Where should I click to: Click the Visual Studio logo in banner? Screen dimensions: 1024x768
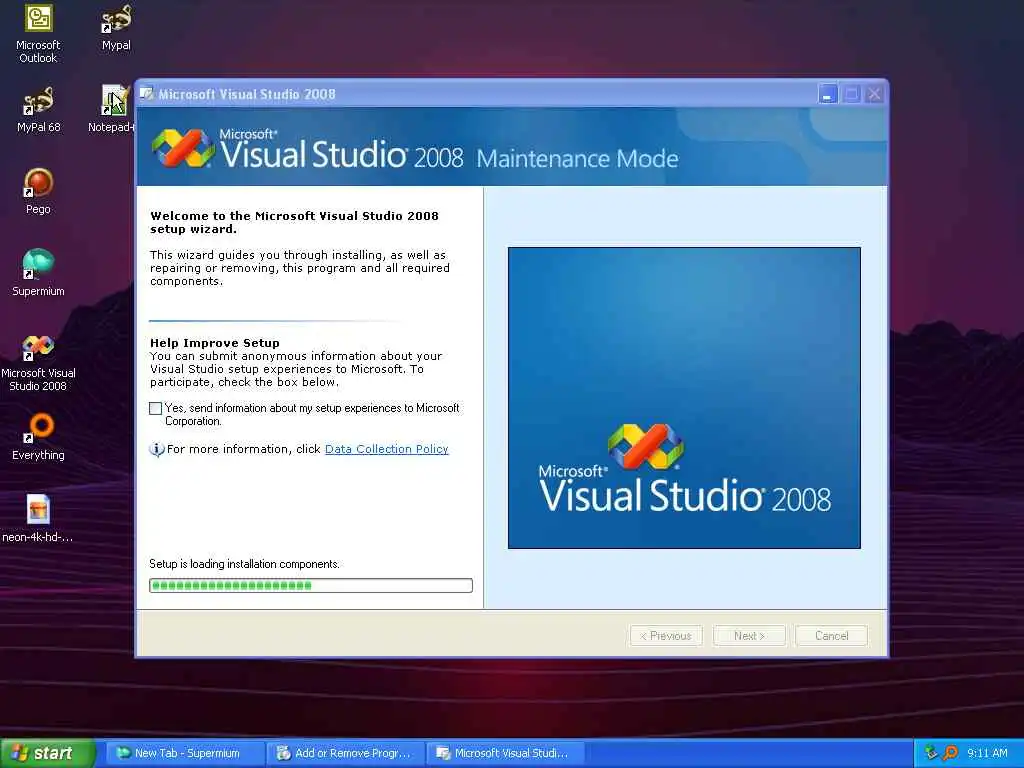click(183, 148)
